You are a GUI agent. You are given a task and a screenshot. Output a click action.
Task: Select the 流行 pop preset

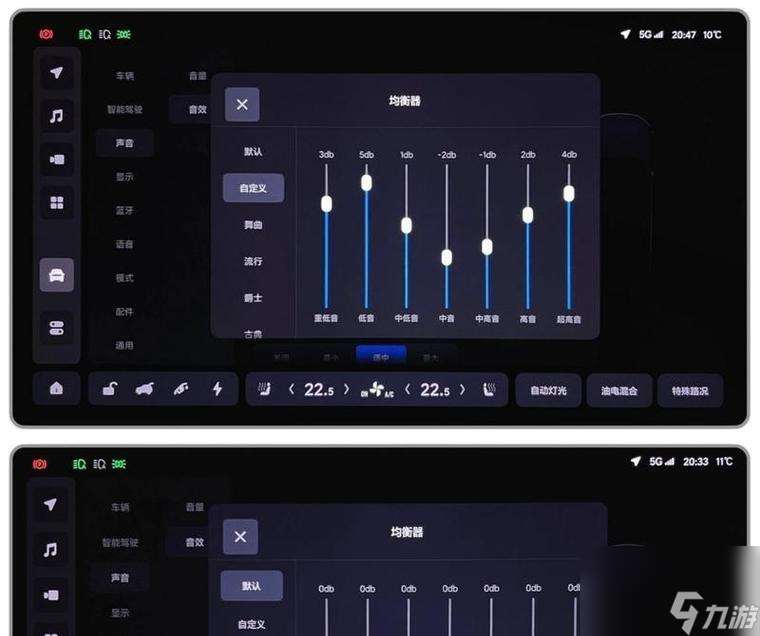253,261
